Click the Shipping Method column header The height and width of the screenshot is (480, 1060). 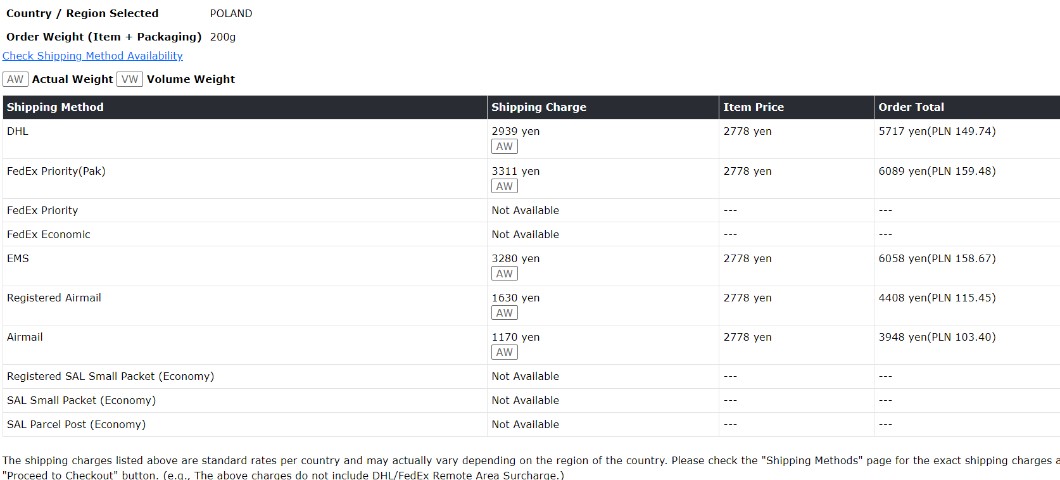click(x=55, y=107)
